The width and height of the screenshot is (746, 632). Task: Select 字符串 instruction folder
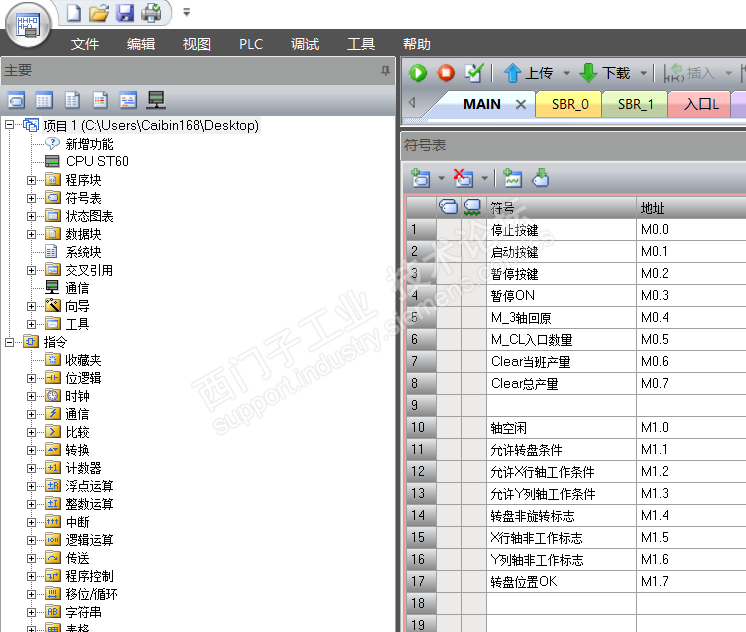click(83, 612)
